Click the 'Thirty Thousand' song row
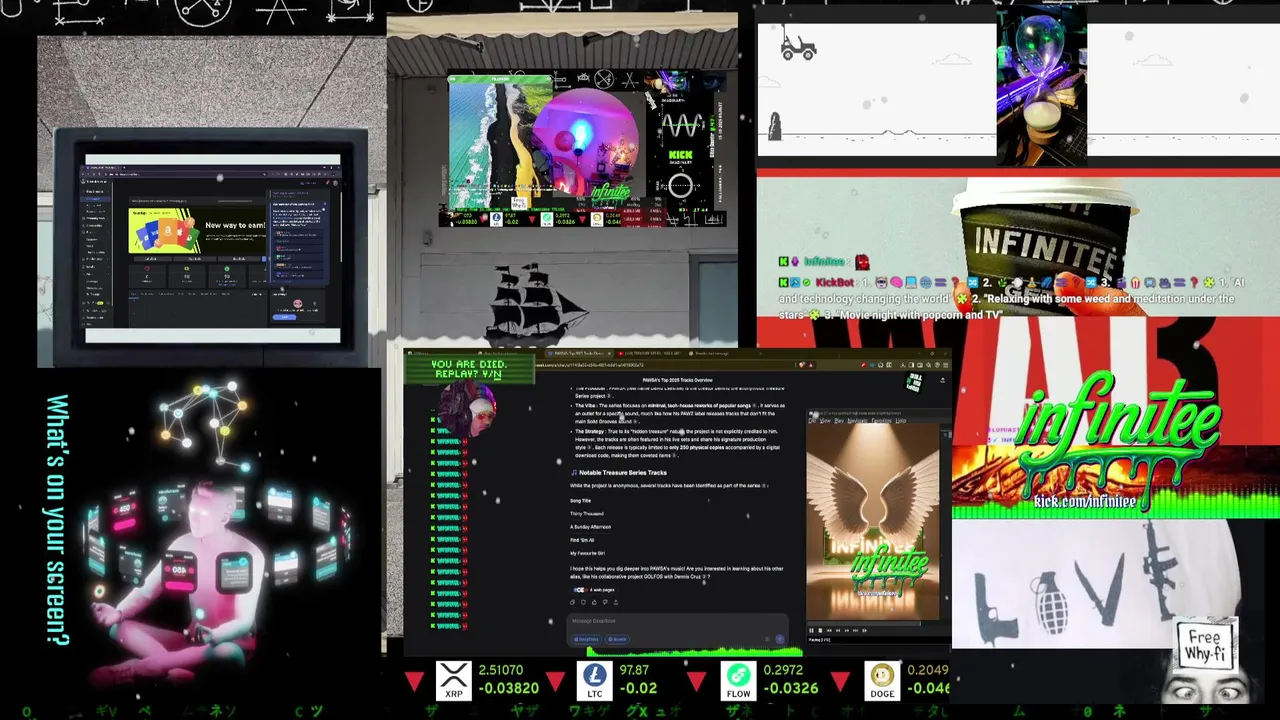This screenshot has width=1280, height=720. (x=587, y=514)
